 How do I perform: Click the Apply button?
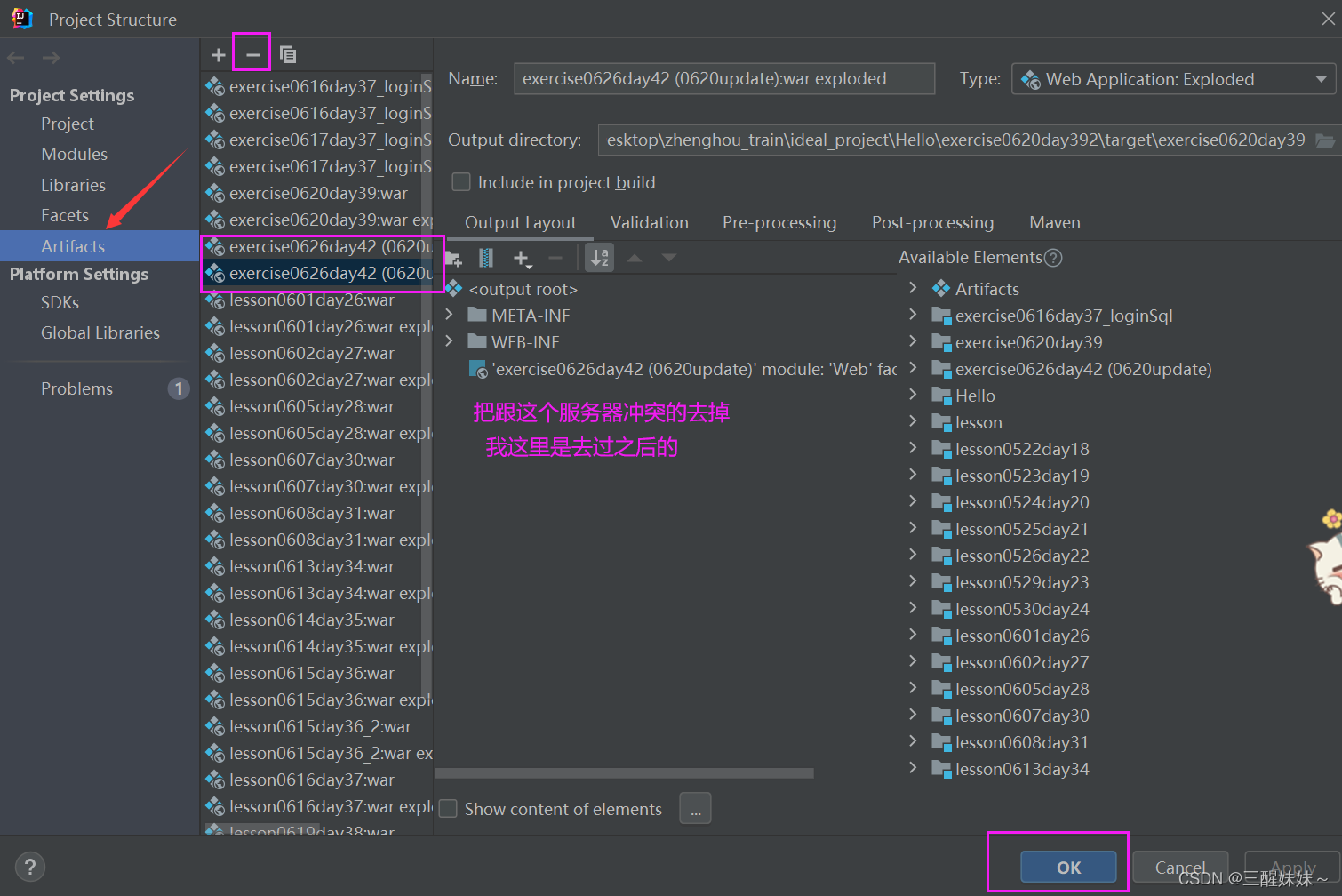[1293, 868]
